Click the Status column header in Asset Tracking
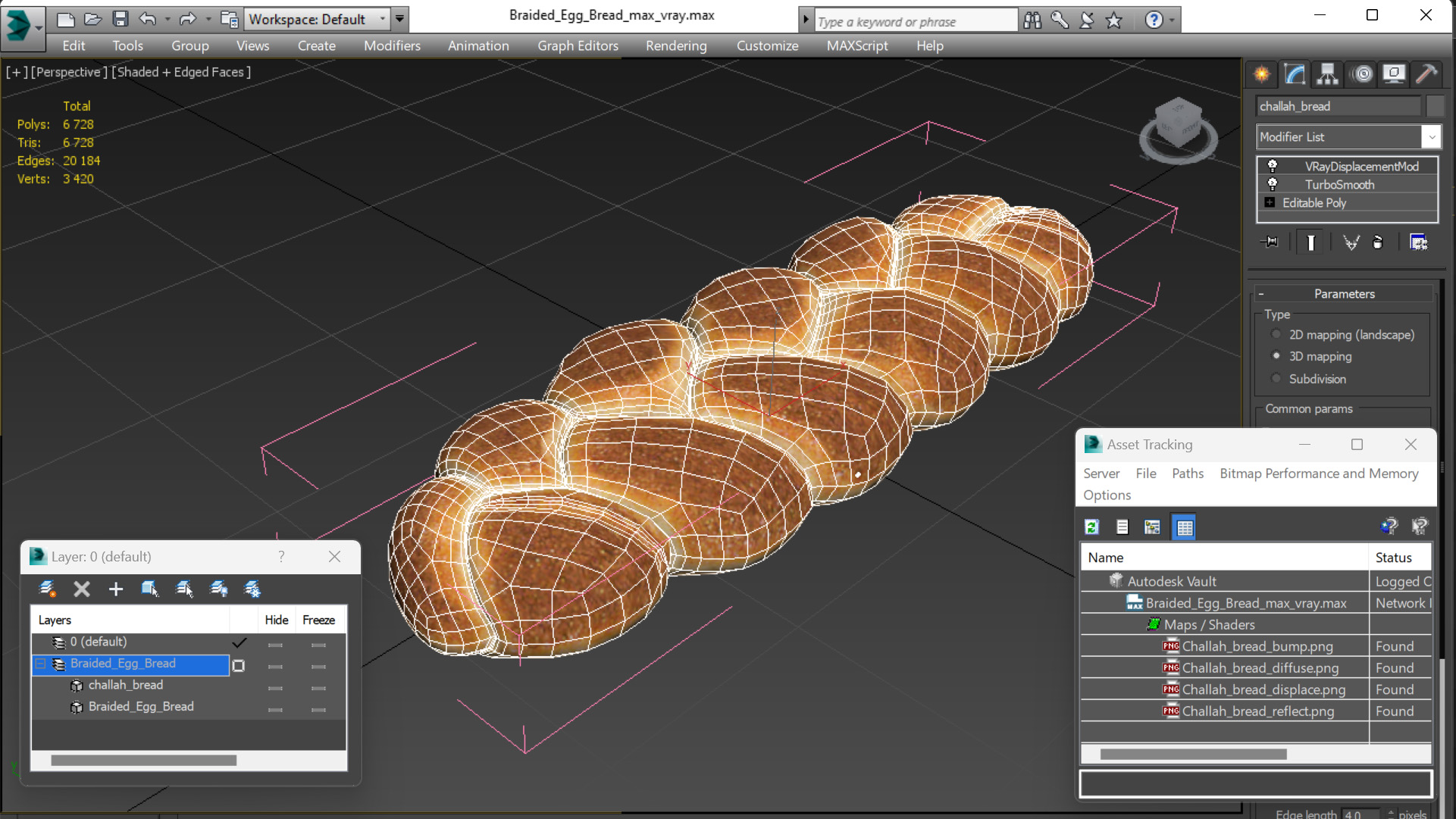The height and width of the screenshot is (819, 1456). pyautogui.click(x=1400, y=558)
